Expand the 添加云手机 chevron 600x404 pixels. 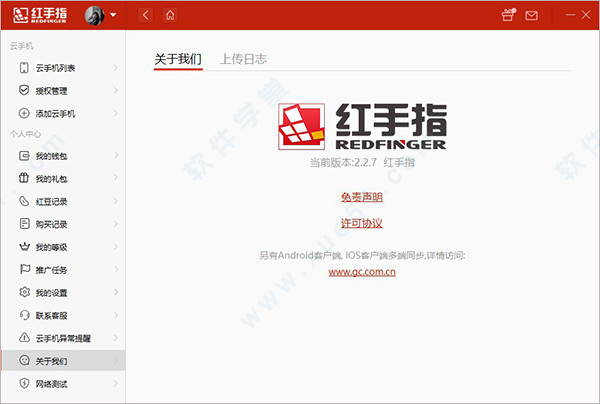[x=116, y=113]
